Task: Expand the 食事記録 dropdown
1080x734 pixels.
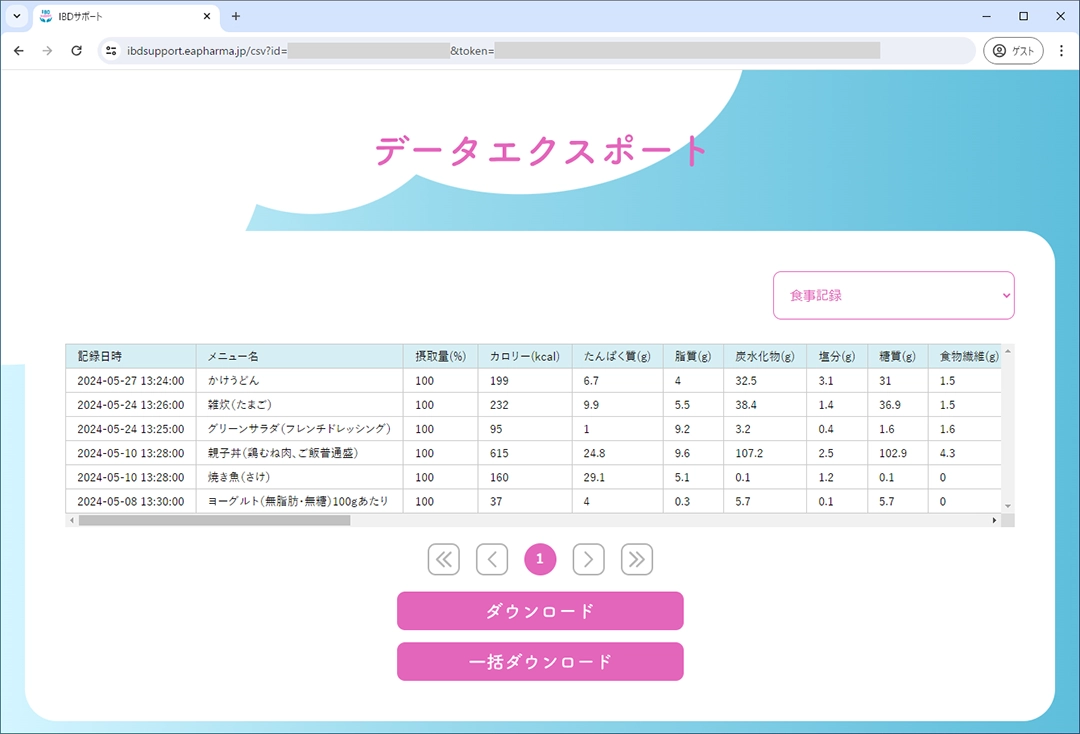Action: tap(893, 295)
